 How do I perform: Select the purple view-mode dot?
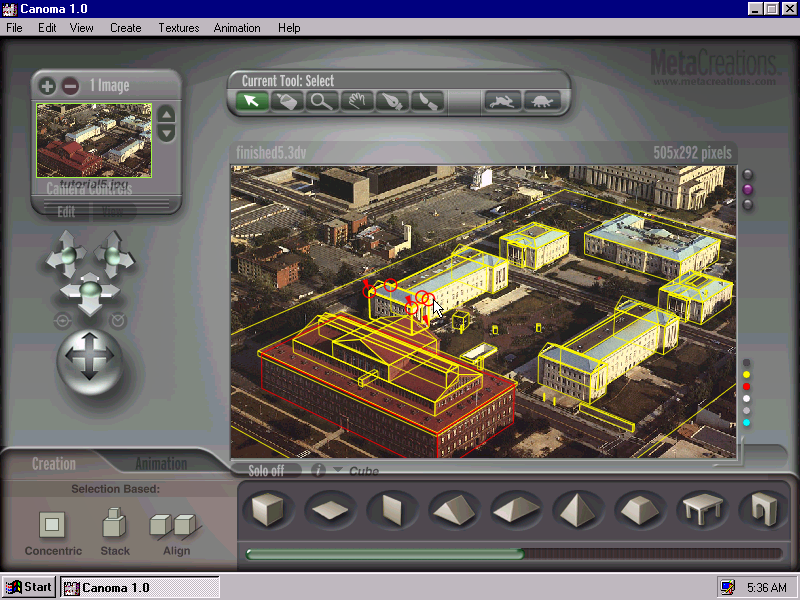(x=747, y=190)
